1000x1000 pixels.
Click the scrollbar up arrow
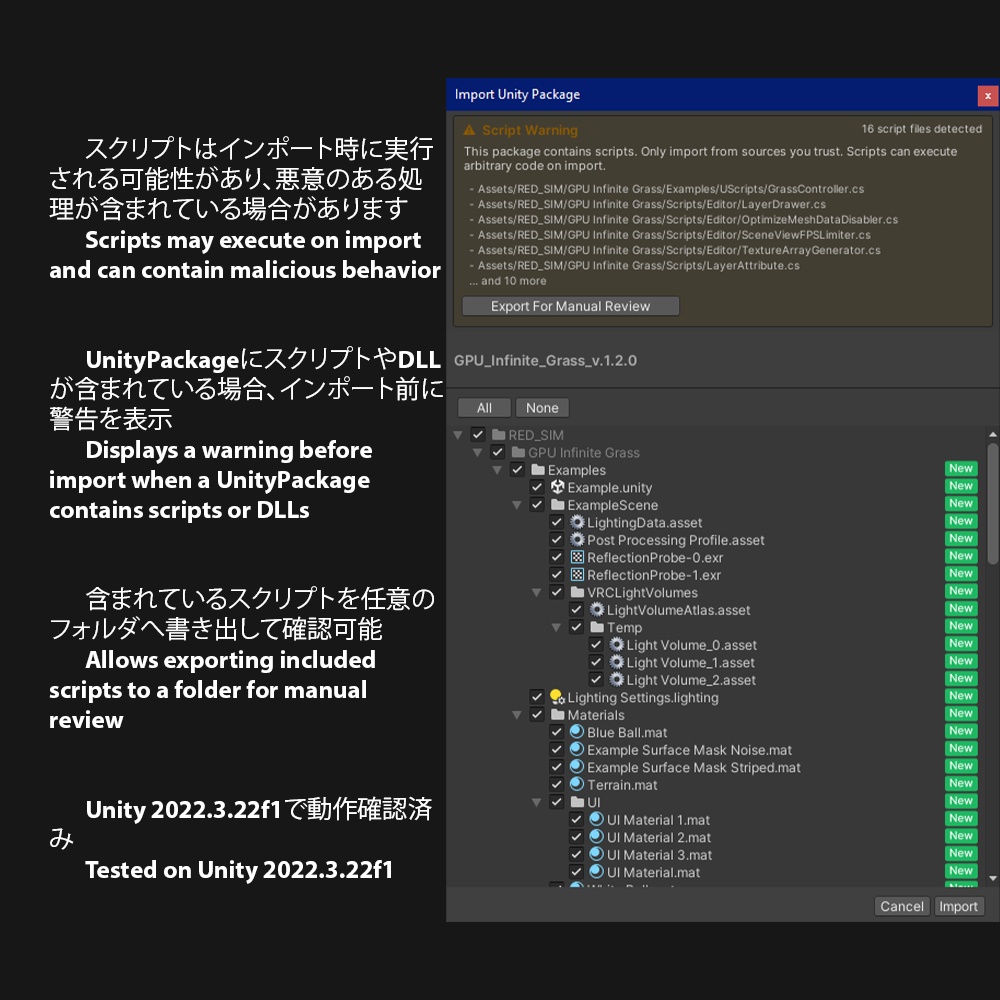(x=992, y=434)
